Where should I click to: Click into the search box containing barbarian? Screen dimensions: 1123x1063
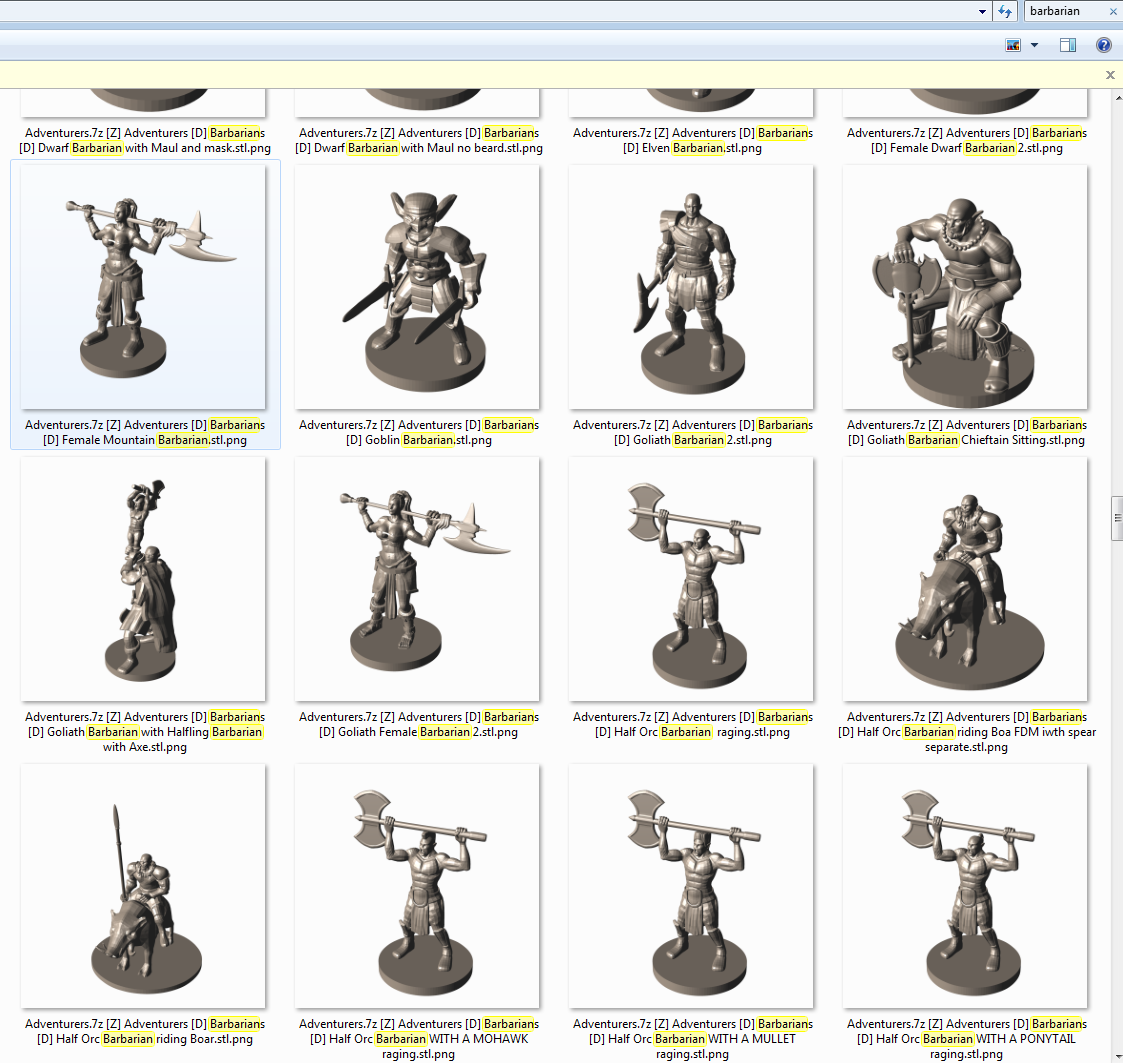(1066, 11)
